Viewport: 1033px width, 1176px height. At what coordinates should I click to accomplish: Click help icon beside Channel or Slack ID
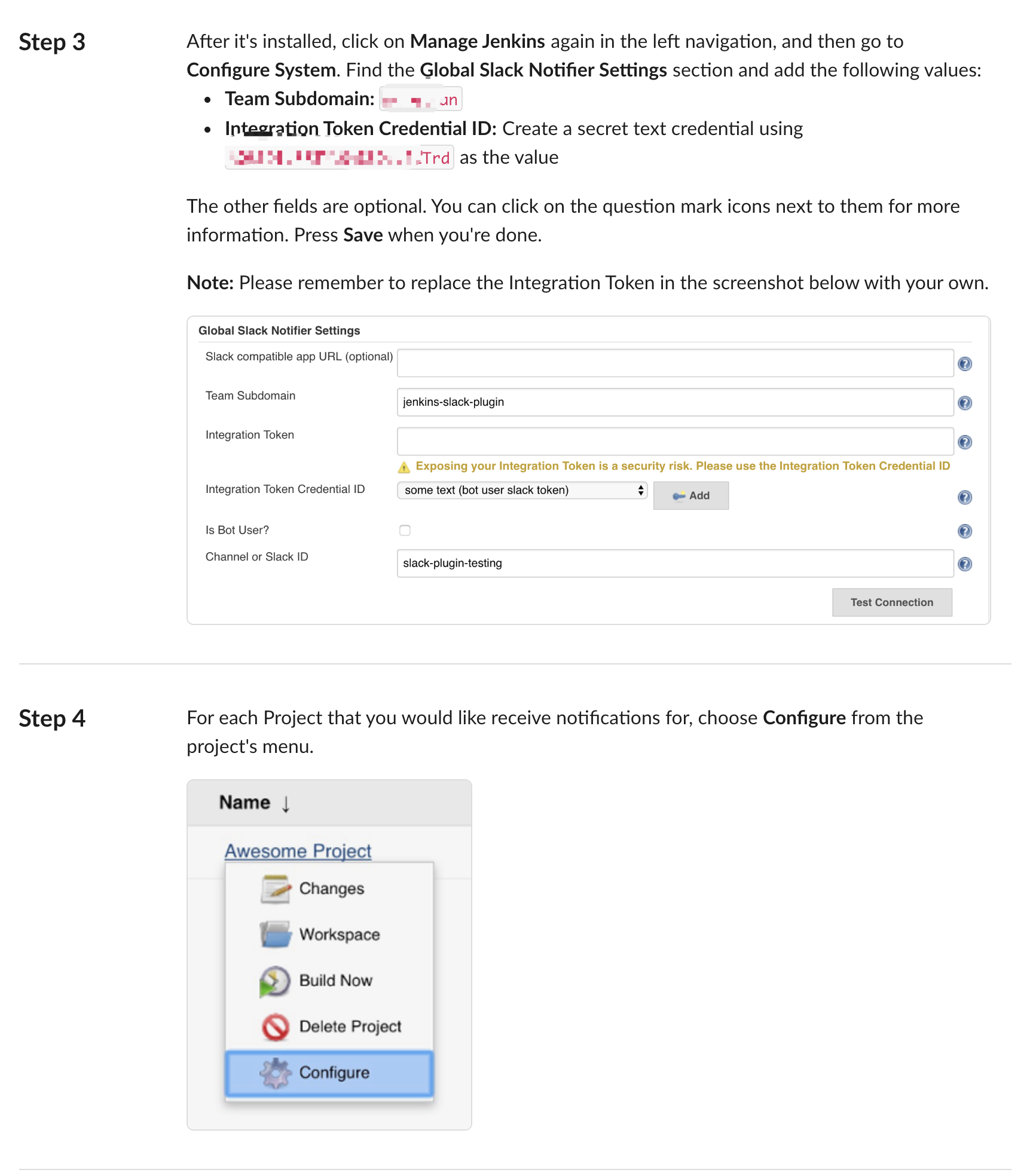964,564
